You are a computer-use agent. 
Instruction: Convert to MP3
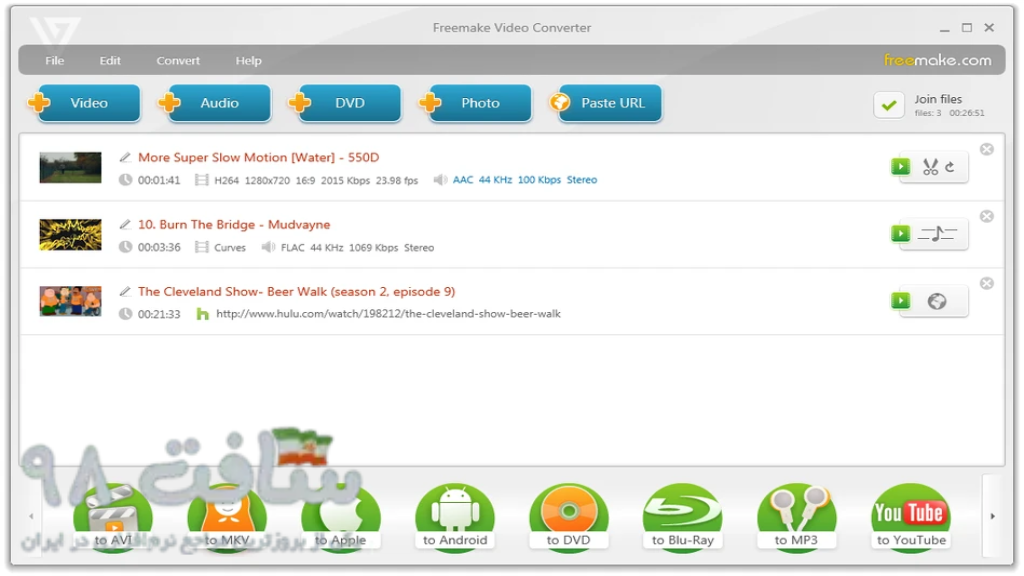[797, 518]
